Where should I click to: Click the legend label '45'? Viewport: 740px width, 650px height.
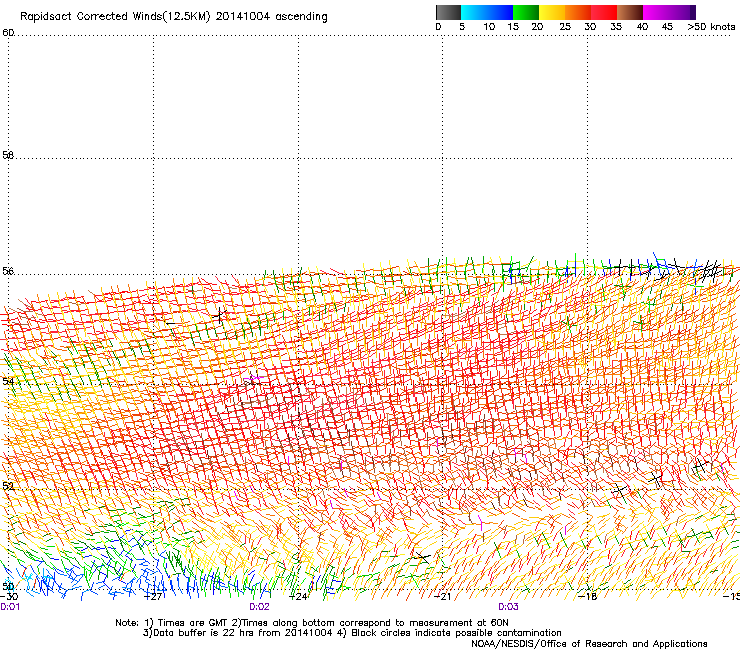[667, 27]
